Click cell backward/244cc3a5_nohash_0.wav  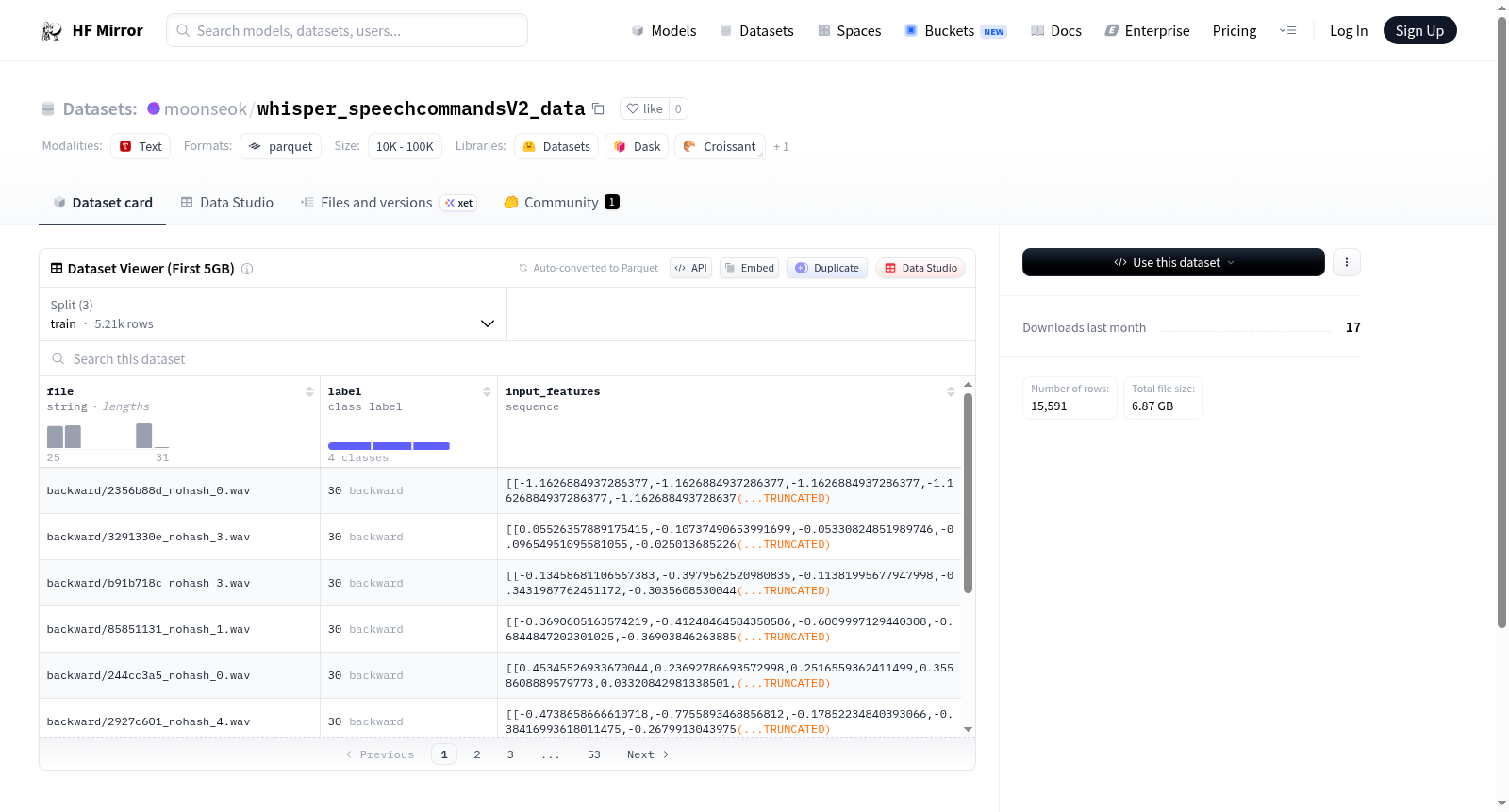[179, 676]
